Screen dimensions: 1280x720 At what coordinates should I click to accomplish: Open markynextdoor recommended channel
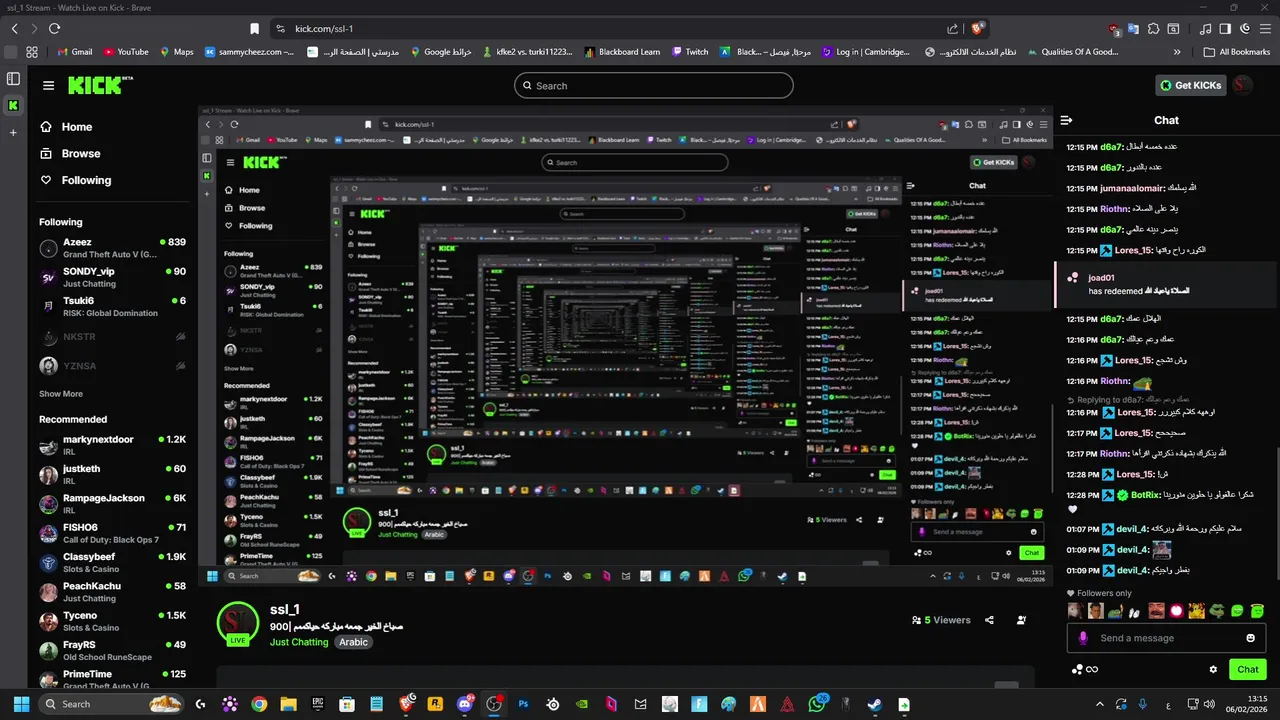coord(112,446)
